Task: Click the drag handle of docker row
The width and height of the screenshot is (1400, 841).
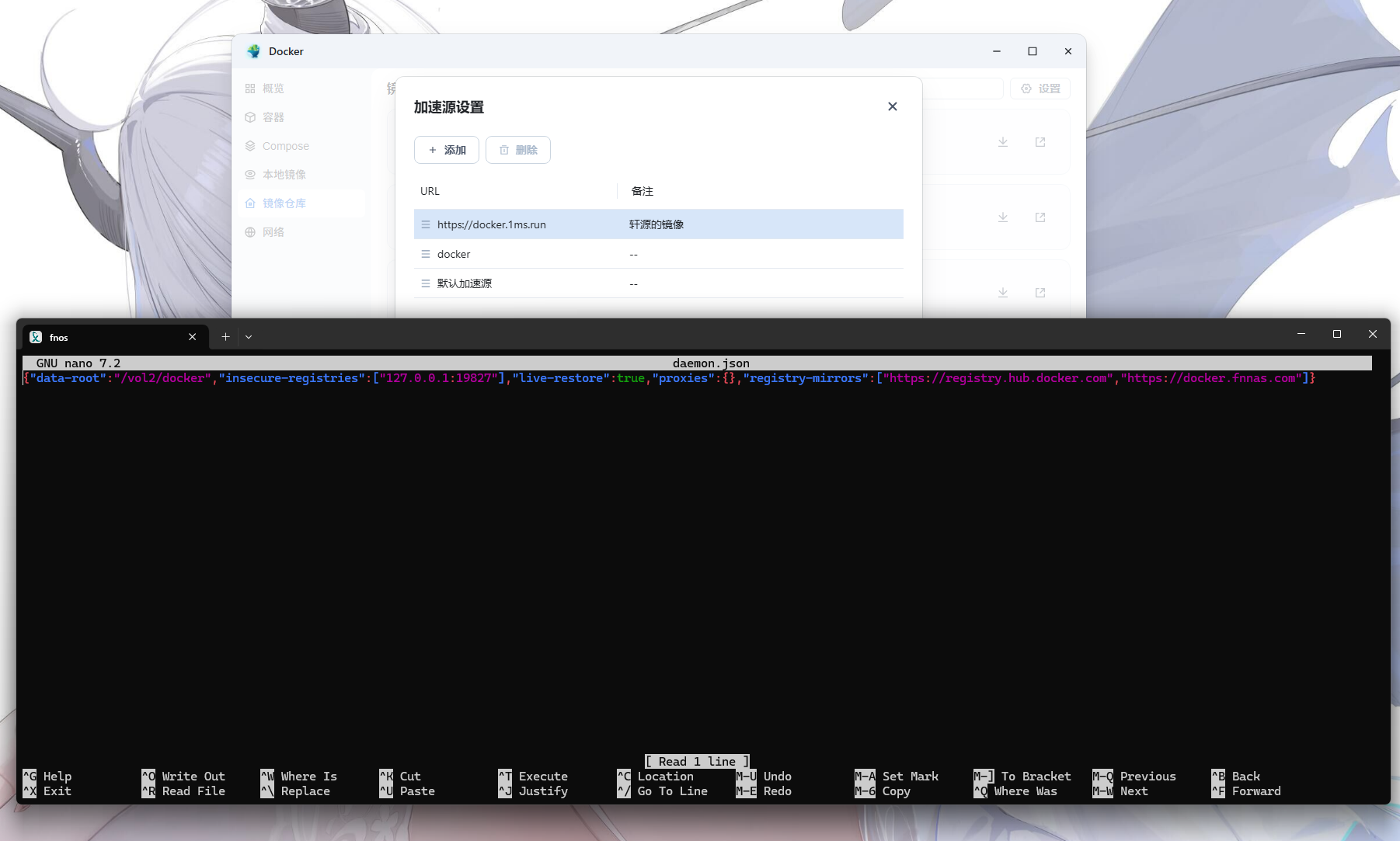Action: [426, 254]
